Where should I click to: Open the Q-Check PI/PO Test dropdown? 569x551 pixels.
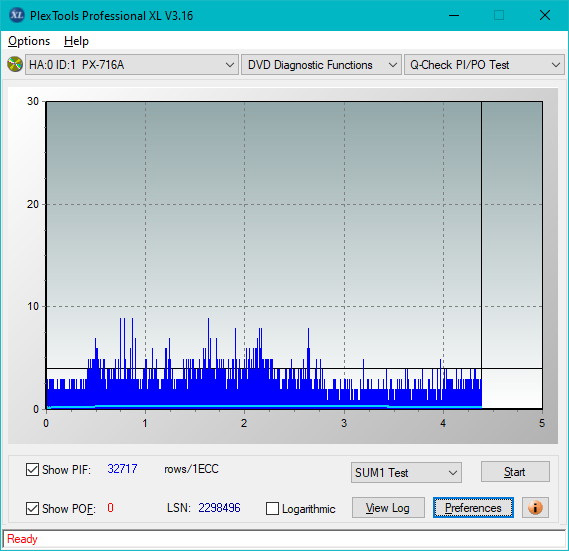pyautogui.click(x=484, y=65)
